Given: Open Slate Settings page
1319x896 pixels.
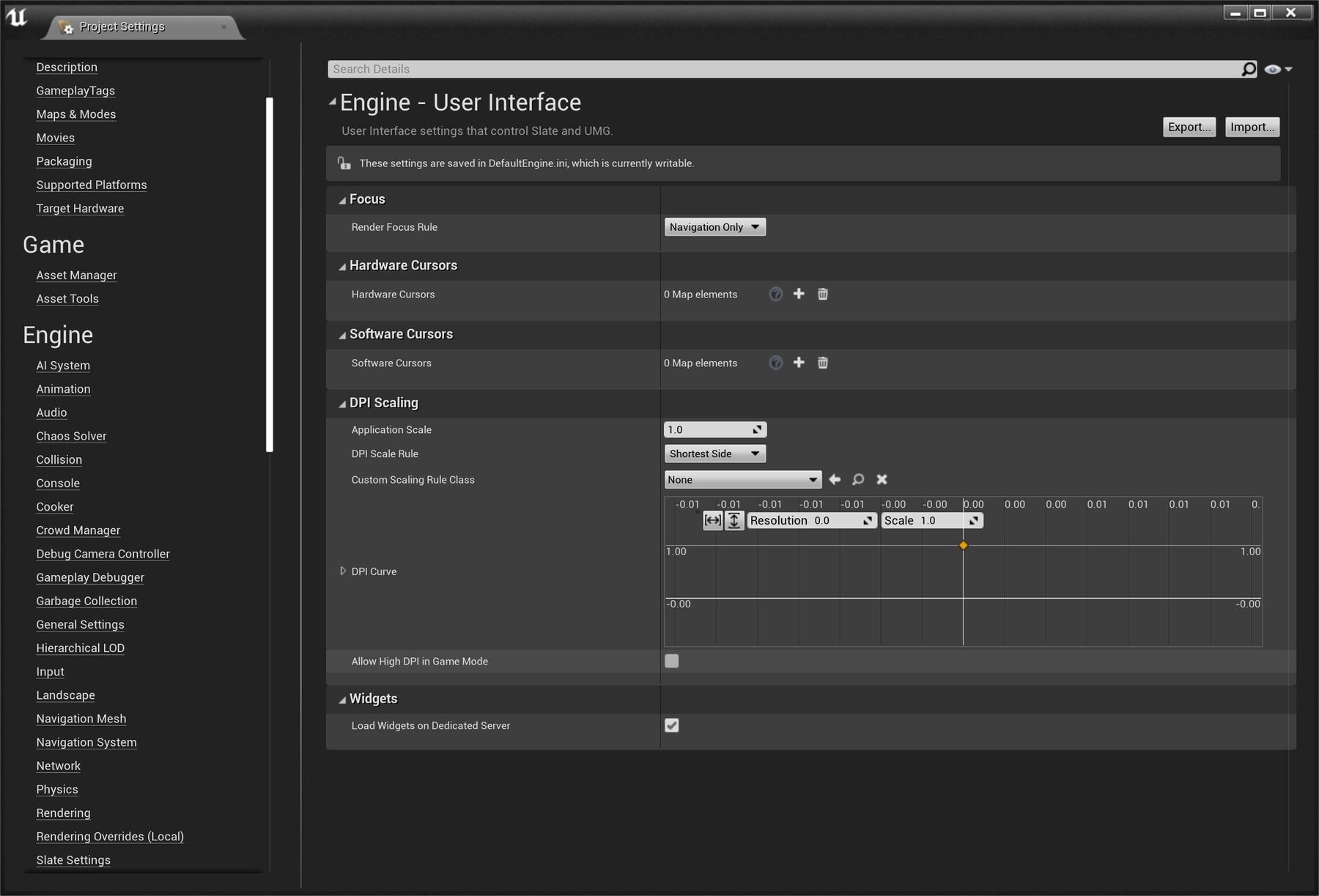Looking at the screenshot, I should (x=73, y=860).
